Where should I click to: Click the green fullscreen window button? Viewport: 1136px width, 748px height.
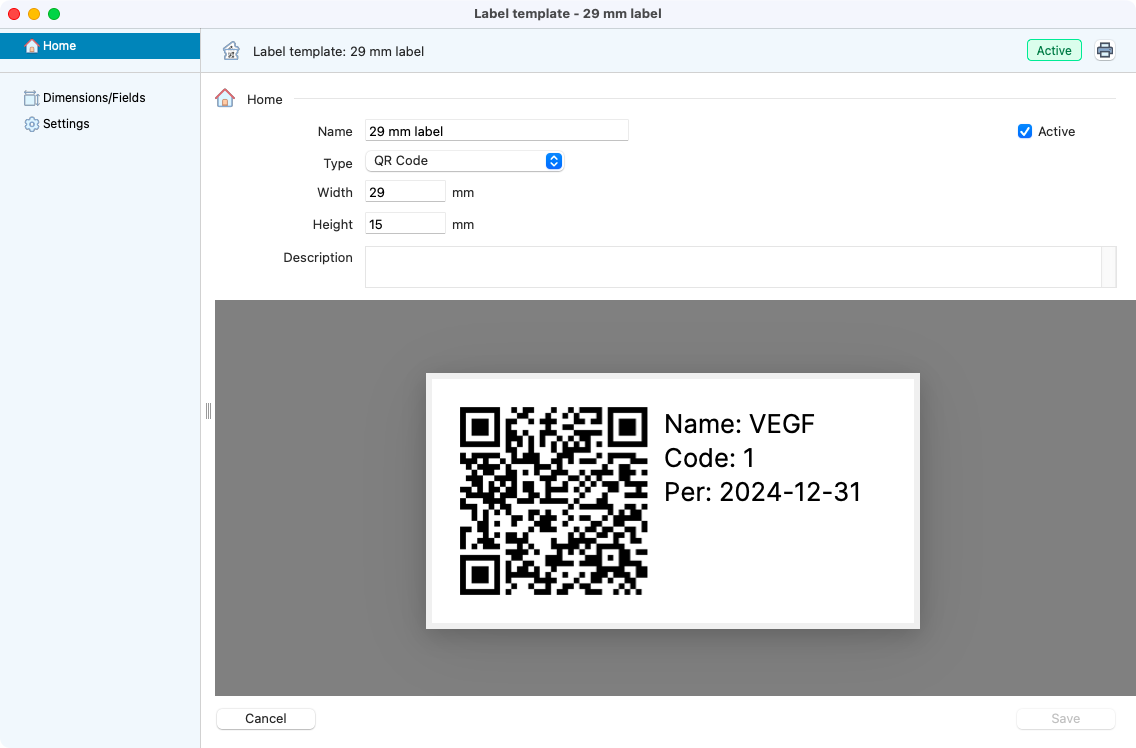click(x=54, y=14)
